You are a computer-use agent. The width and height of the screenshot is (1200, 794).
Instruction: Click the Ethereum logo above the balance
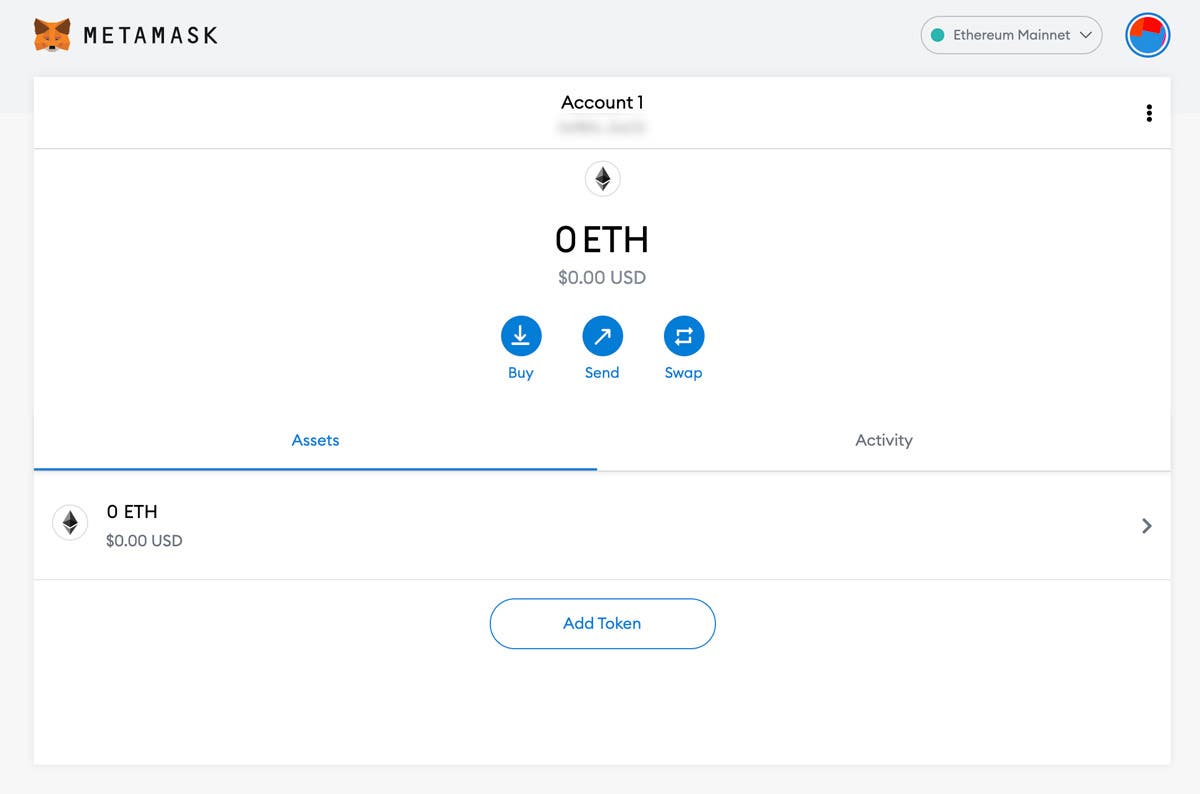click(x=602, y=179)
